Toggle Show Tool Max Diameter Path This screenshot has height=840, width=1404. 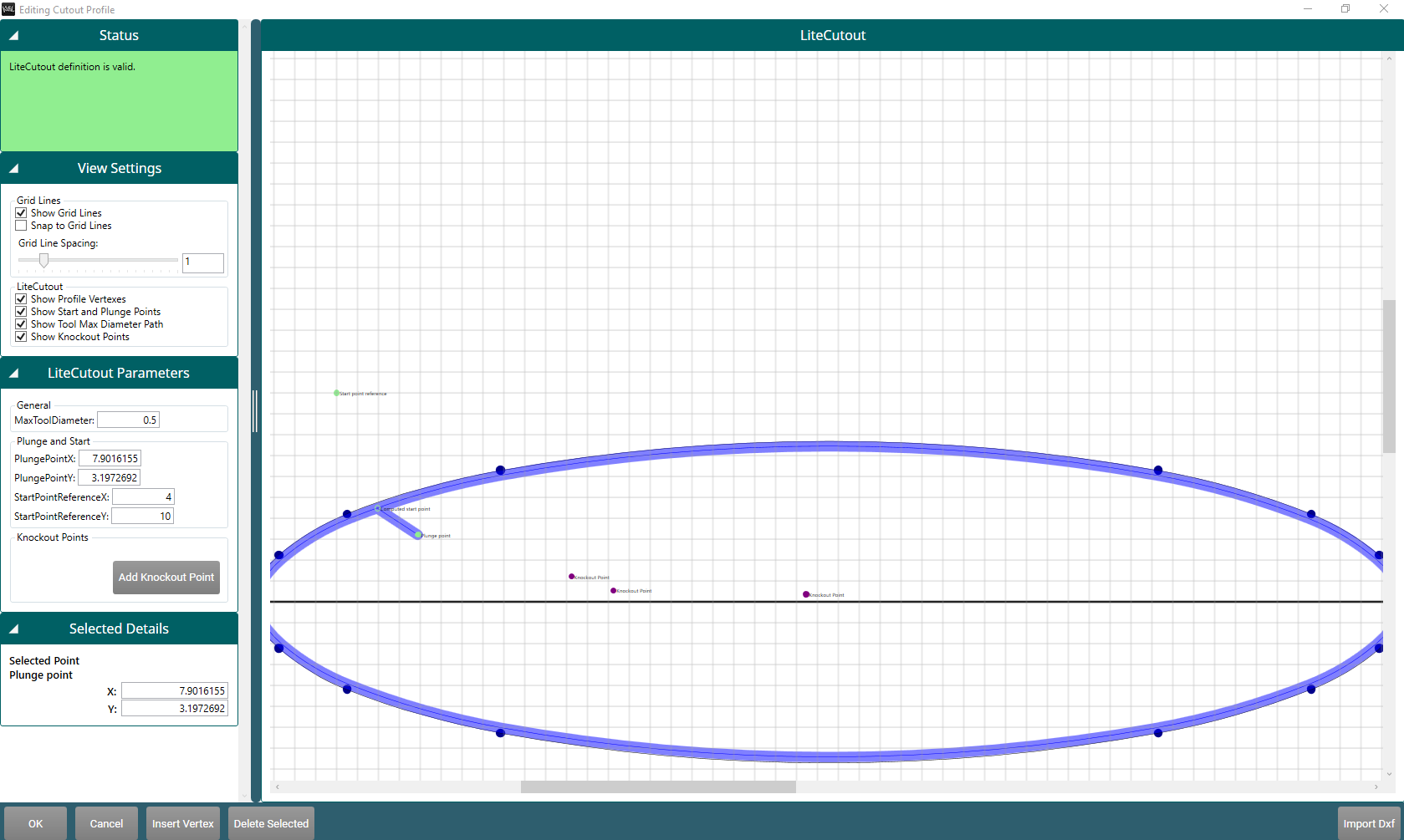(x=21, y=324)
